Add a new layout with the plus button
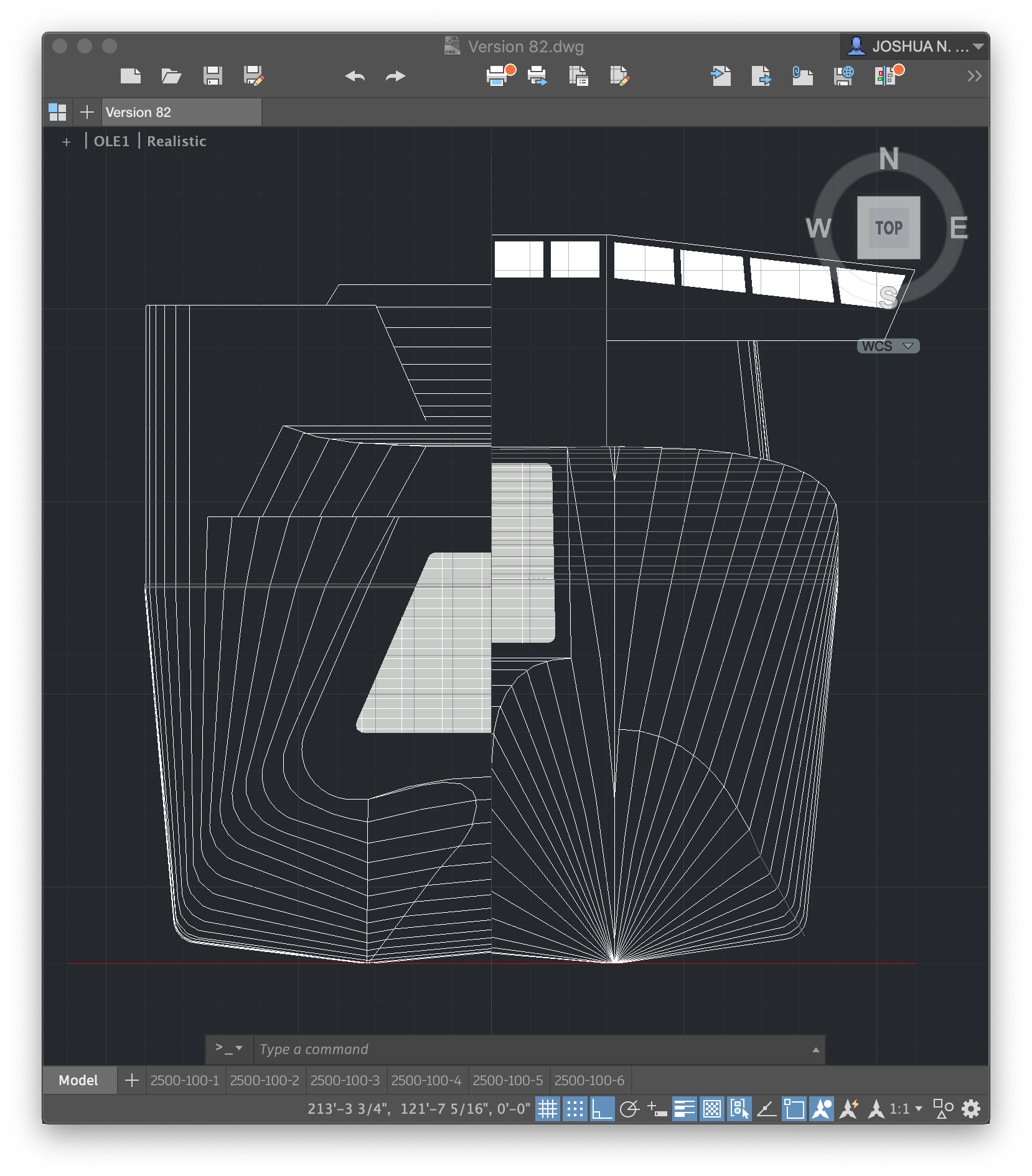This screenshot has height=1176, width=1032. (x=132, y=1080)
